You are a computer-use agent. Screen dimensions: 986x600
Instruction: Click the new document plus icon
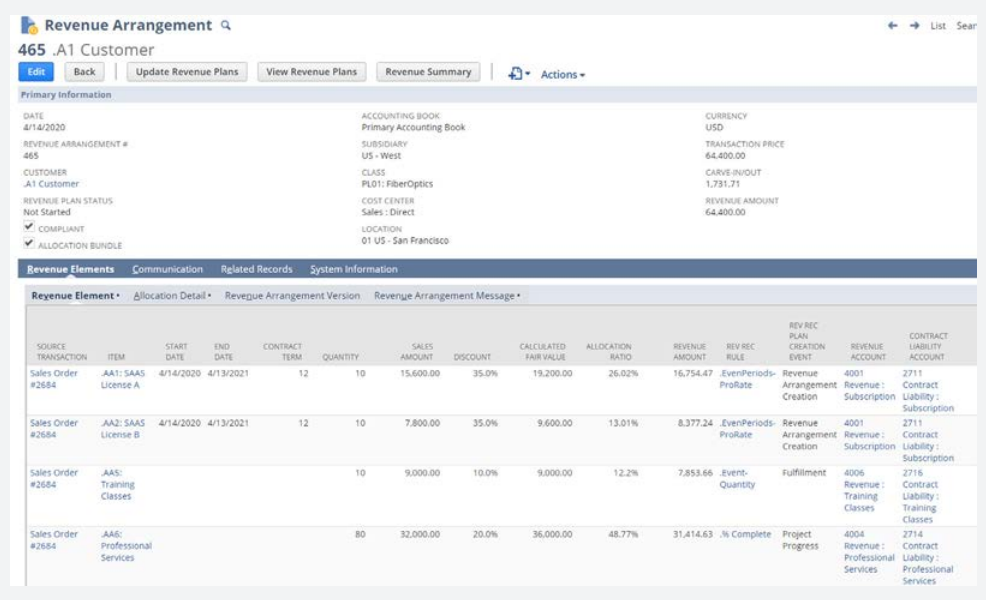tap(517, 73)
